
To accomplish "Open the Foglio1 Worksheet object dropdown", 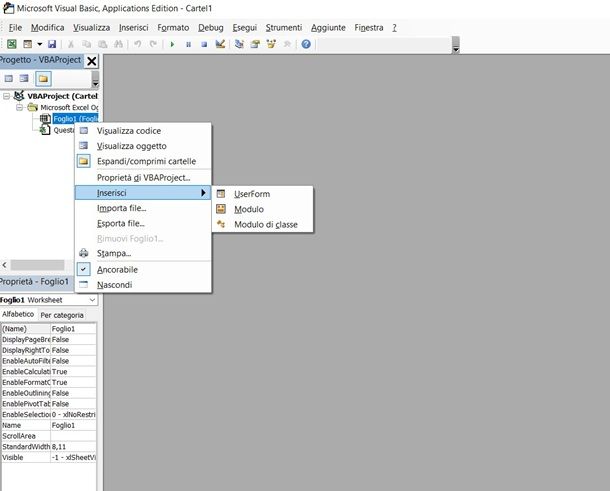I will click(92, 300).
